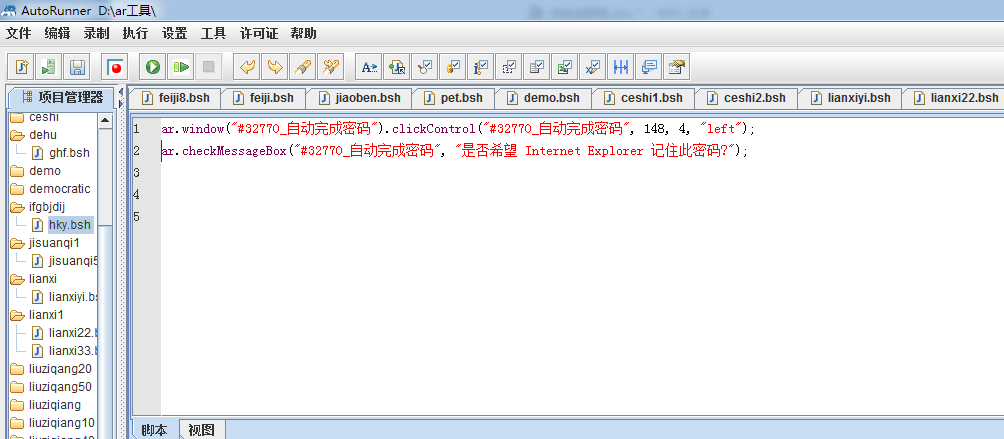This screenshot has height=439, width=1004.
Task: Open the 工具 menu
Action: 213,34
